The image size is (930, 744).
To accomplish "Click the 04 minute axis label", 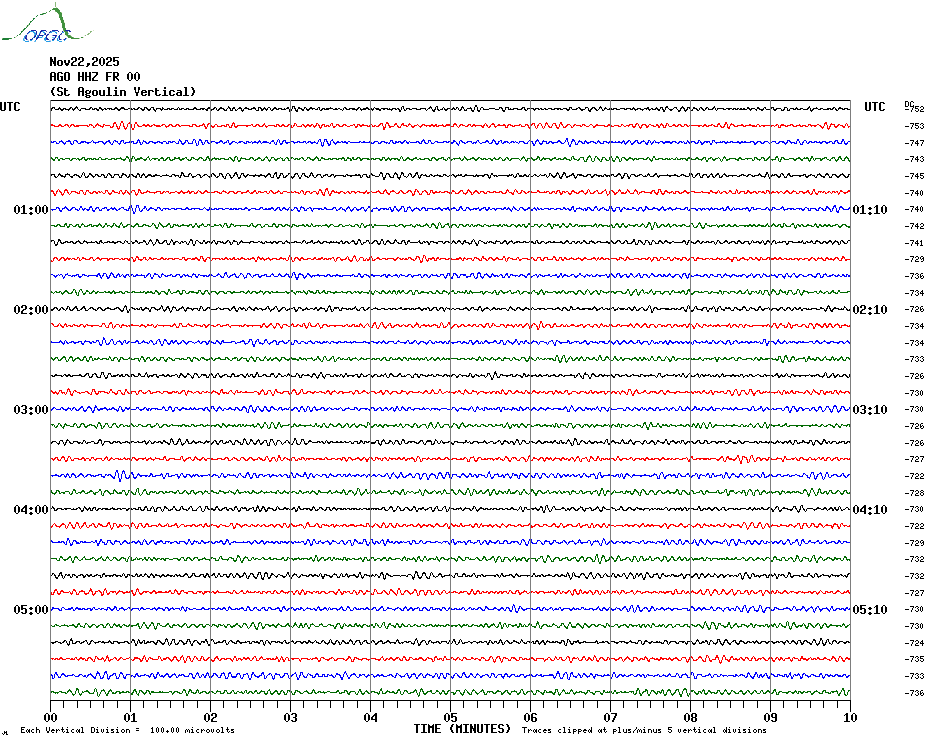I will pos(371,717).
